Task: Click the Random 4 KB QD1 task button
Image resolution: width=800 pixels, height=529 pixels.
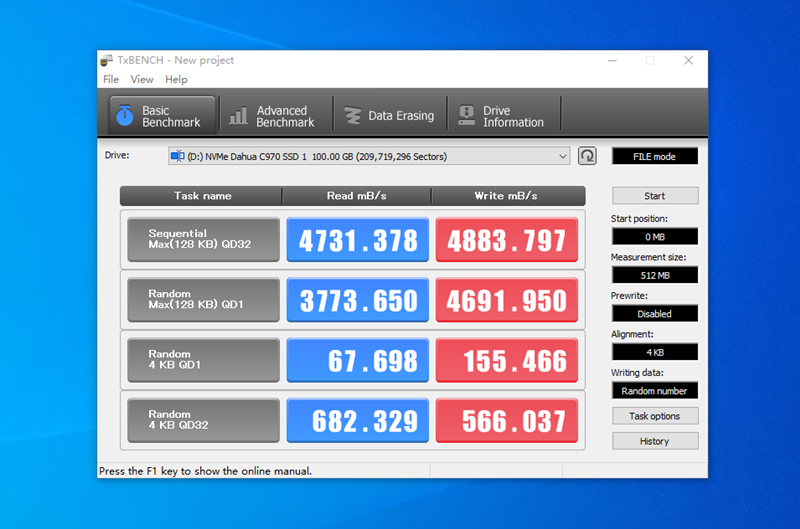Action: pos(204,360)
